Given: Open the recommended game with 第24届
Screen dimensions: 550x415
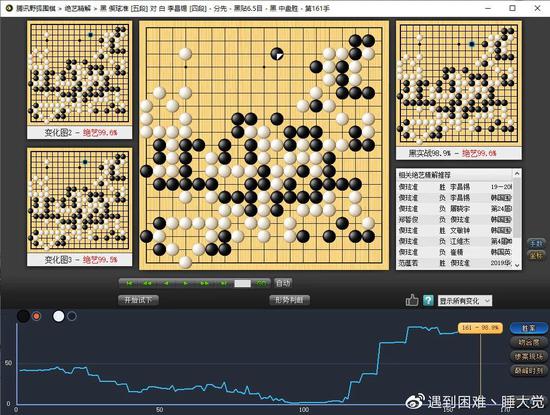Looking at the screenshot, I should coord(455,208).
